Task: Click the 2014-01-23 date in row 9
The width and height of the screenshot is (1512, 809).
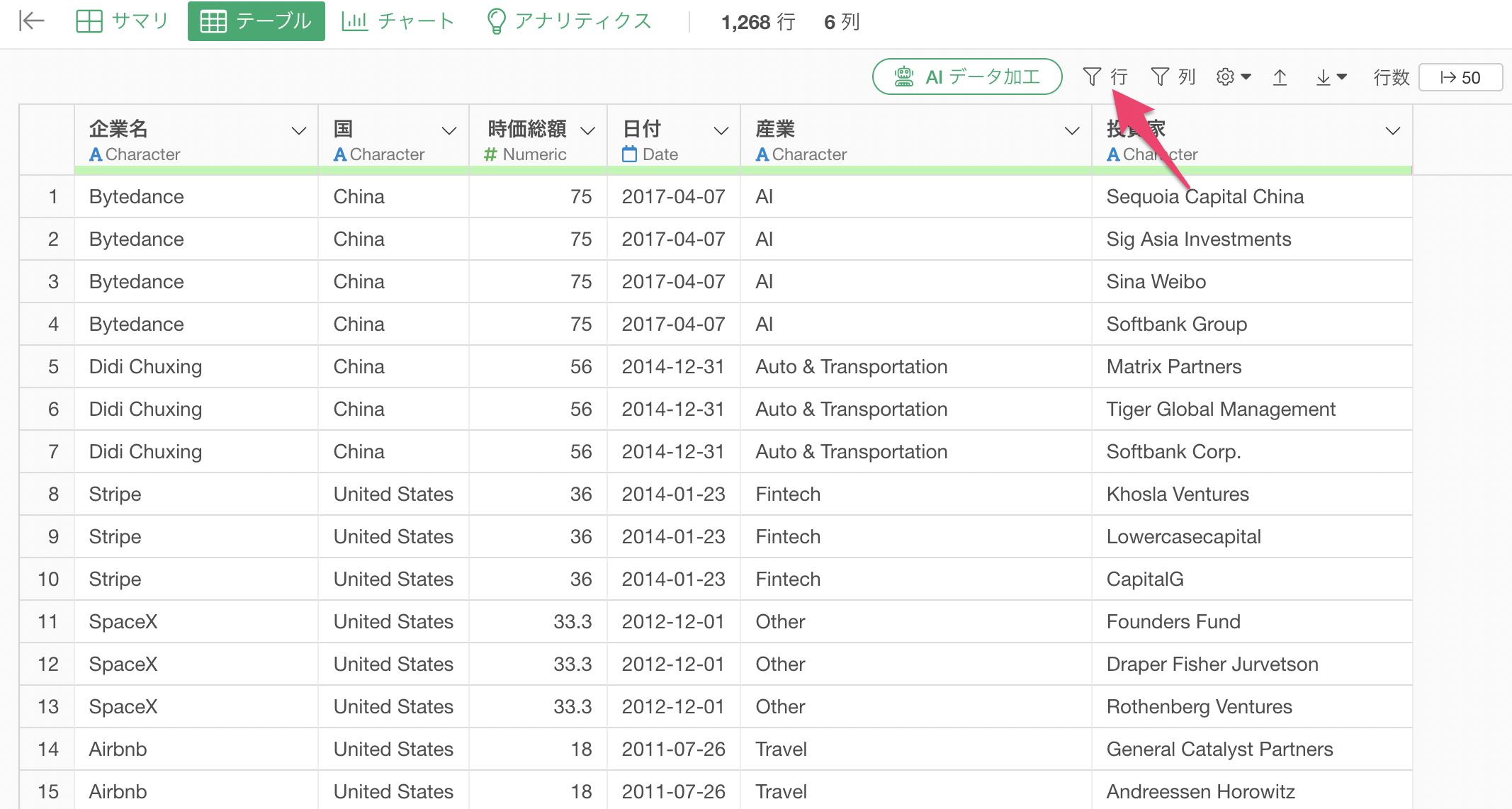Action: (x=674, y=536)
